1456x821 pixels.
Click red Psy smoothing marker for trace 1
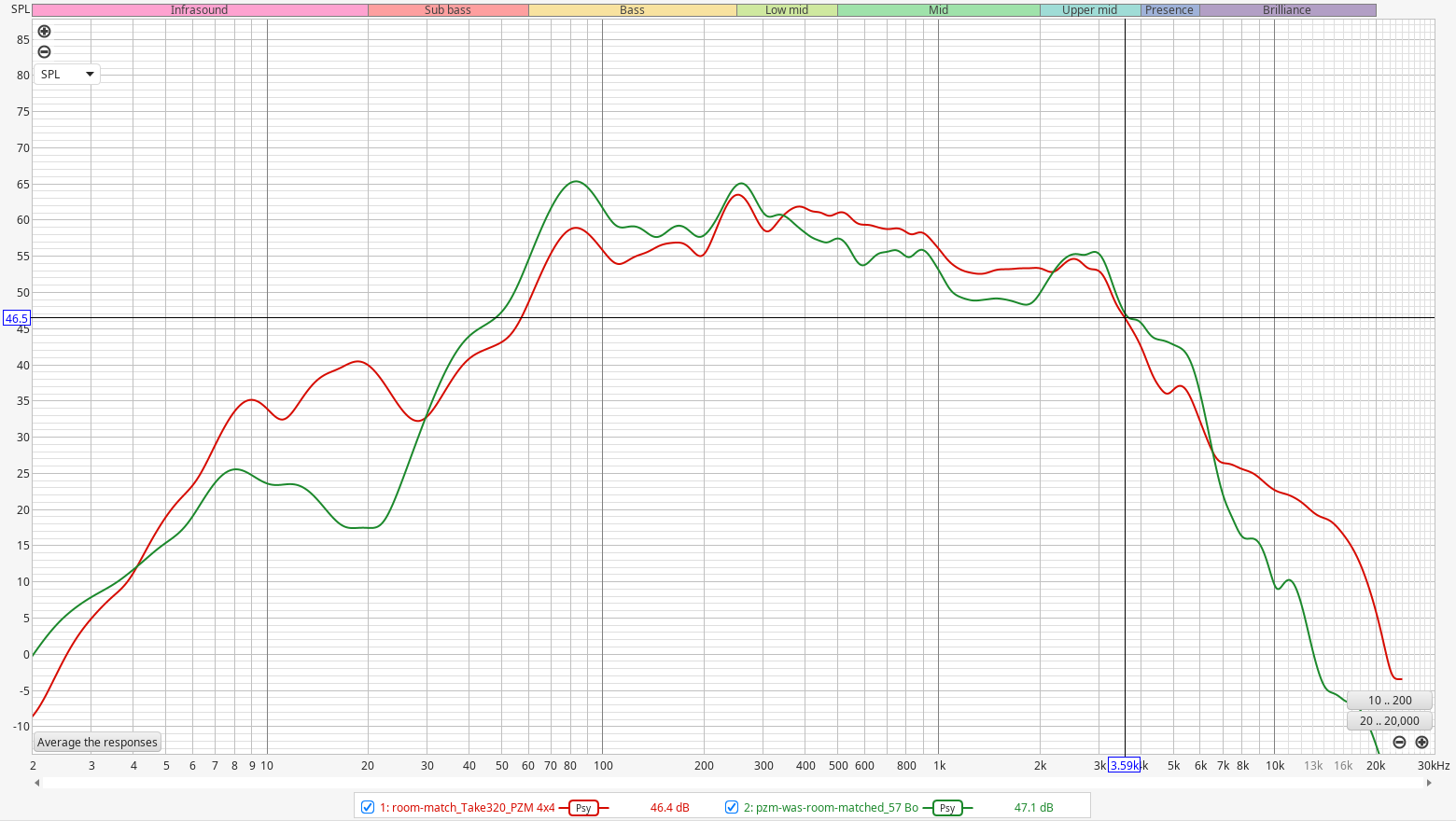583,808
